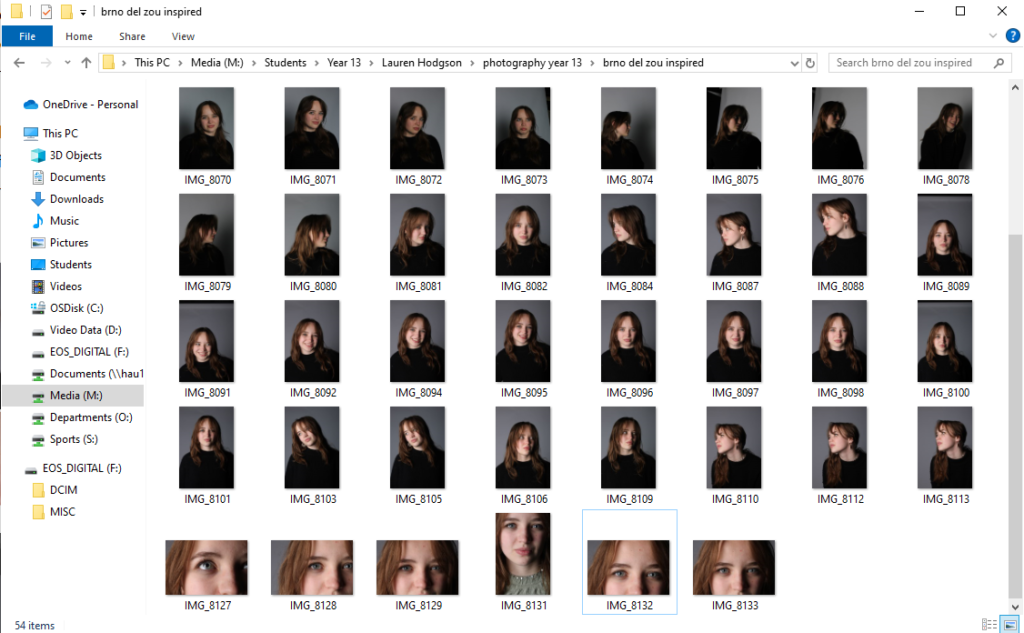This screenshot has height=633, width=1024.
Task: Expand chevron after Lauren Hodgson in path
Action: [x=472, y=63]
